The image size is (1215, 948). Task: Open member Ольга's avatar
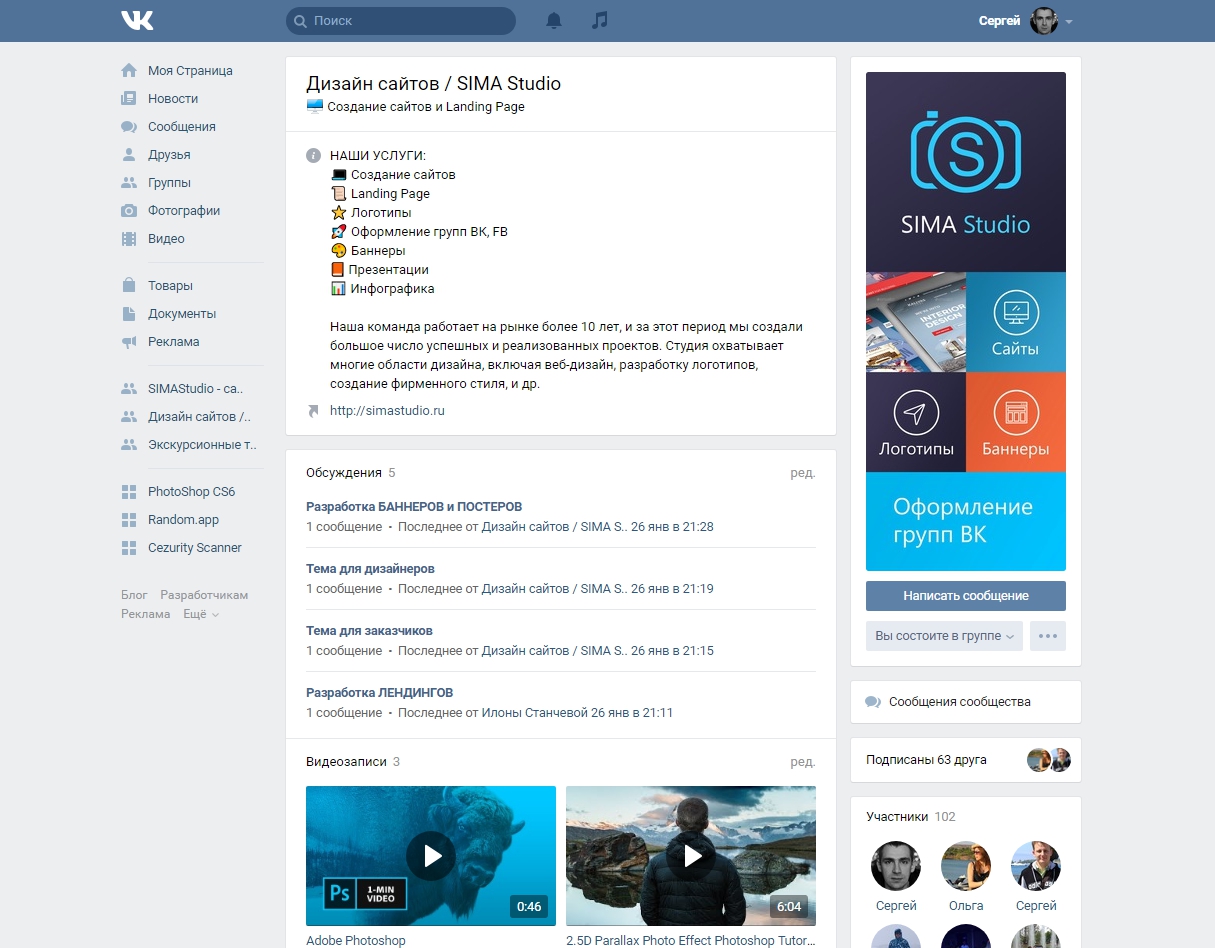click(x=966, y=866)
